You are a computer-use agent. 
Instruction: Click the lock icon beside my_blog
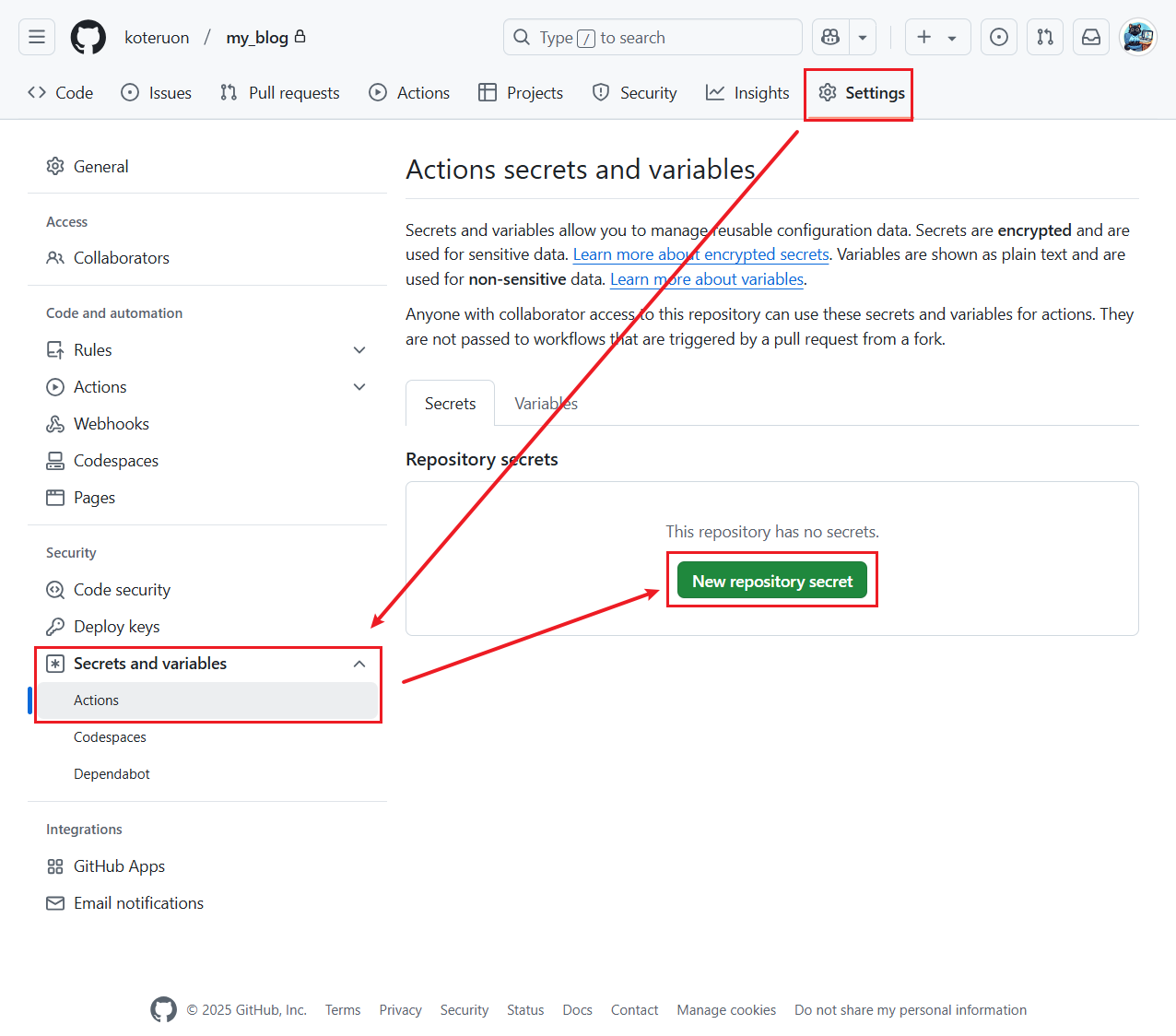coord(299,36)
